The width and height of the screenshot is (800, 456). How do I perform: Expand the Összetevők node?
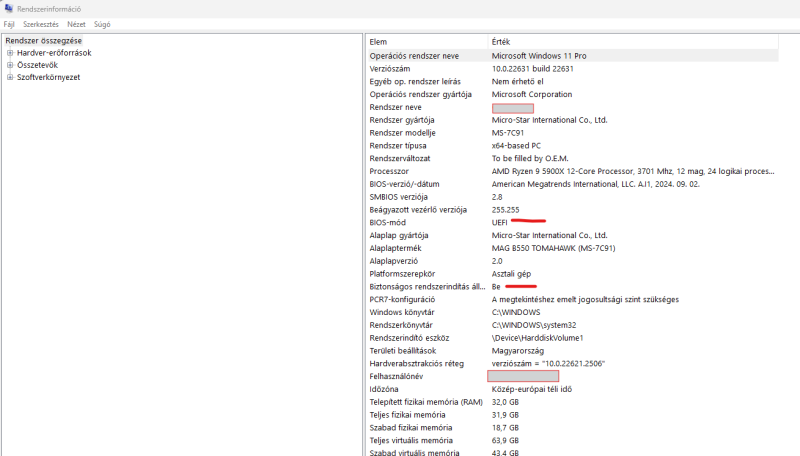click(x=10, y=65)
